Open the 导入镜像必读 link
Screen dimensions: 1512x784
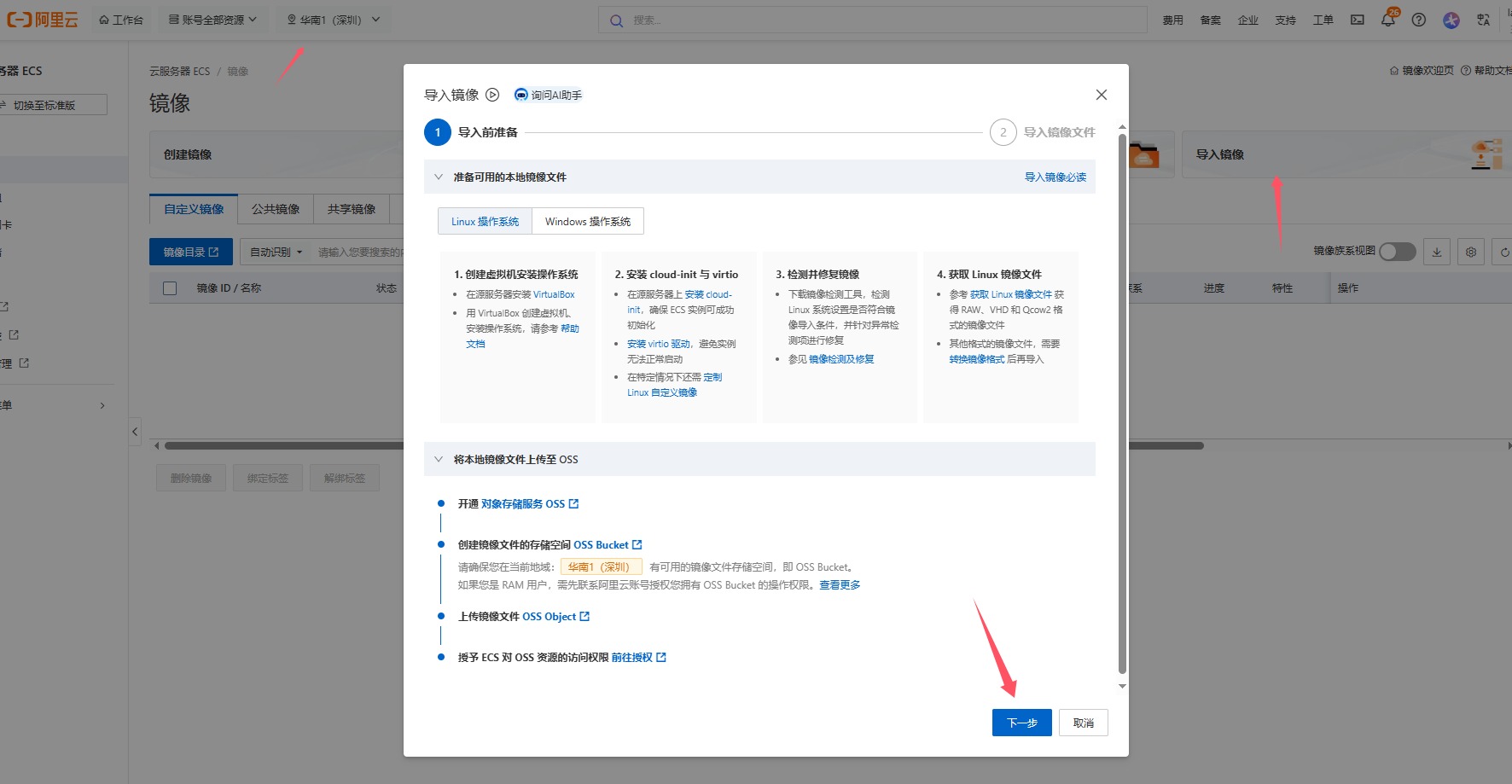pos(1055,177)
